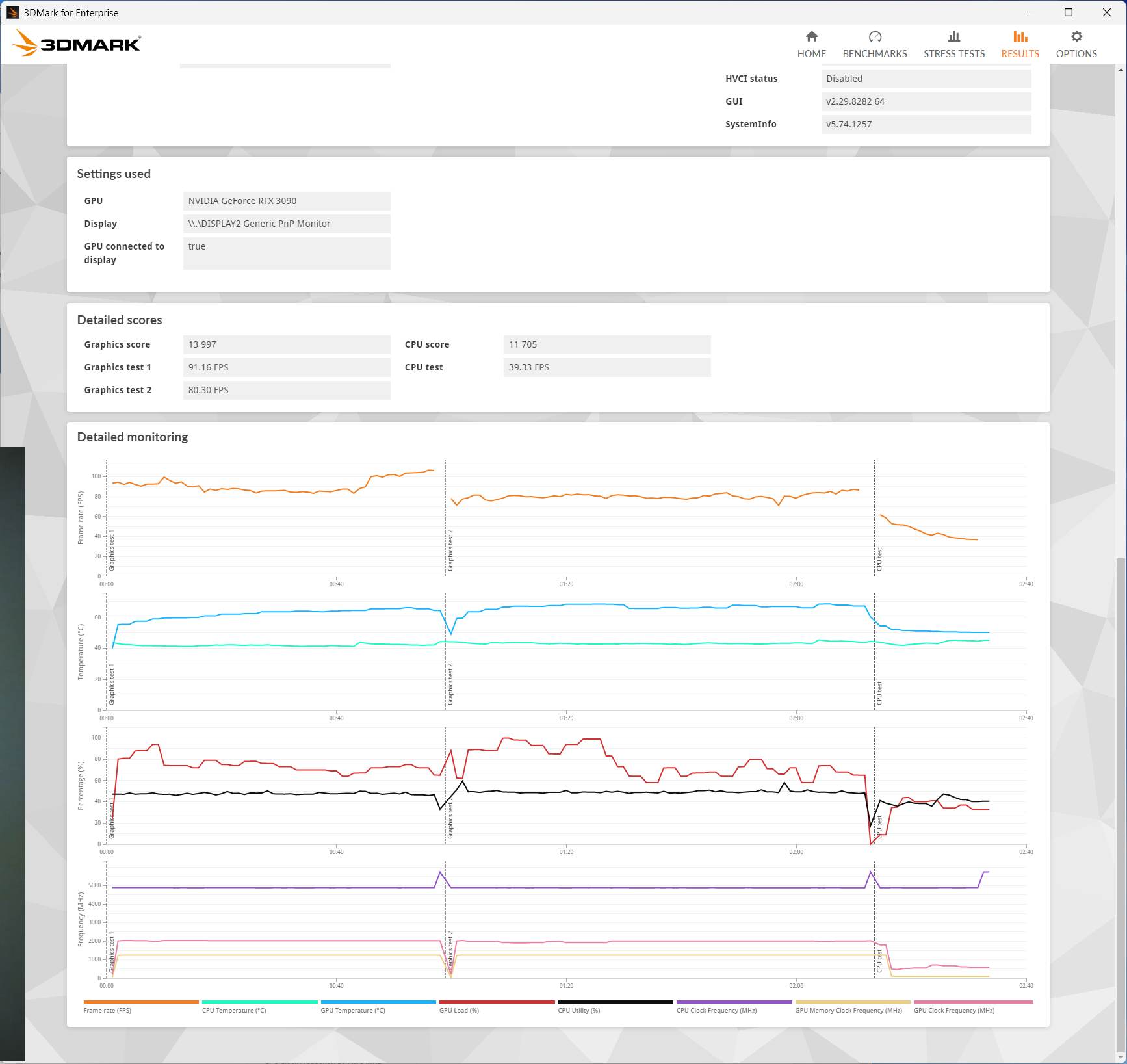Viewport: 1127px width, 1064px height.
Task: Click the red GPU Load color bar
Action: coord(497,1002)
